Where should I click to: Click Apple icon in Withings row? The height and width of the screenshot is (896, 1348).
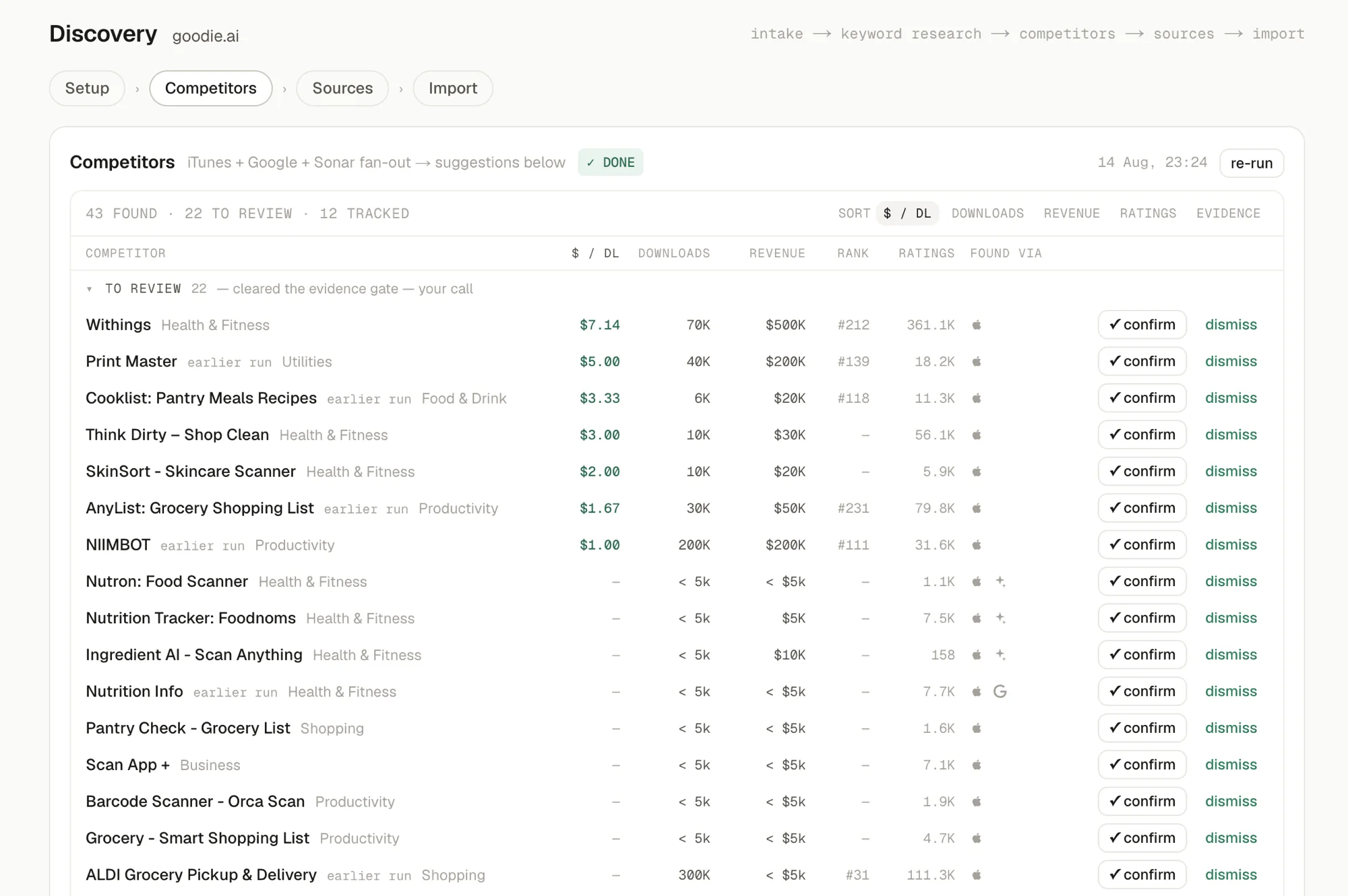click(977, 325)
